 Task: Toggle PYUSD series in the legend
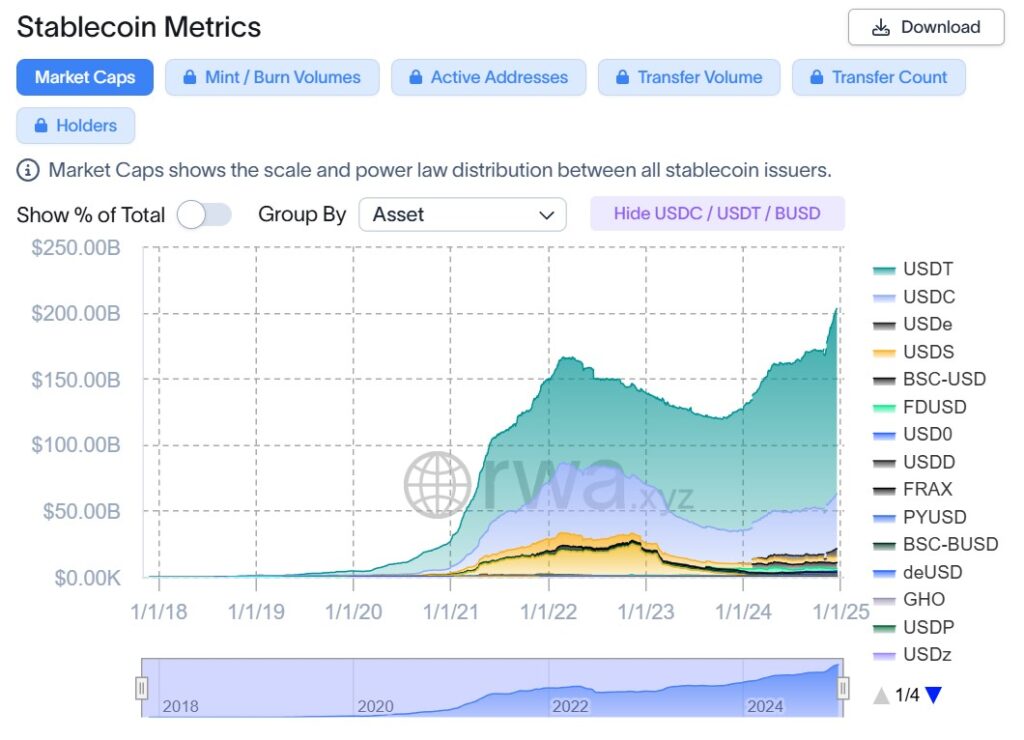click(x=913, y=517)
